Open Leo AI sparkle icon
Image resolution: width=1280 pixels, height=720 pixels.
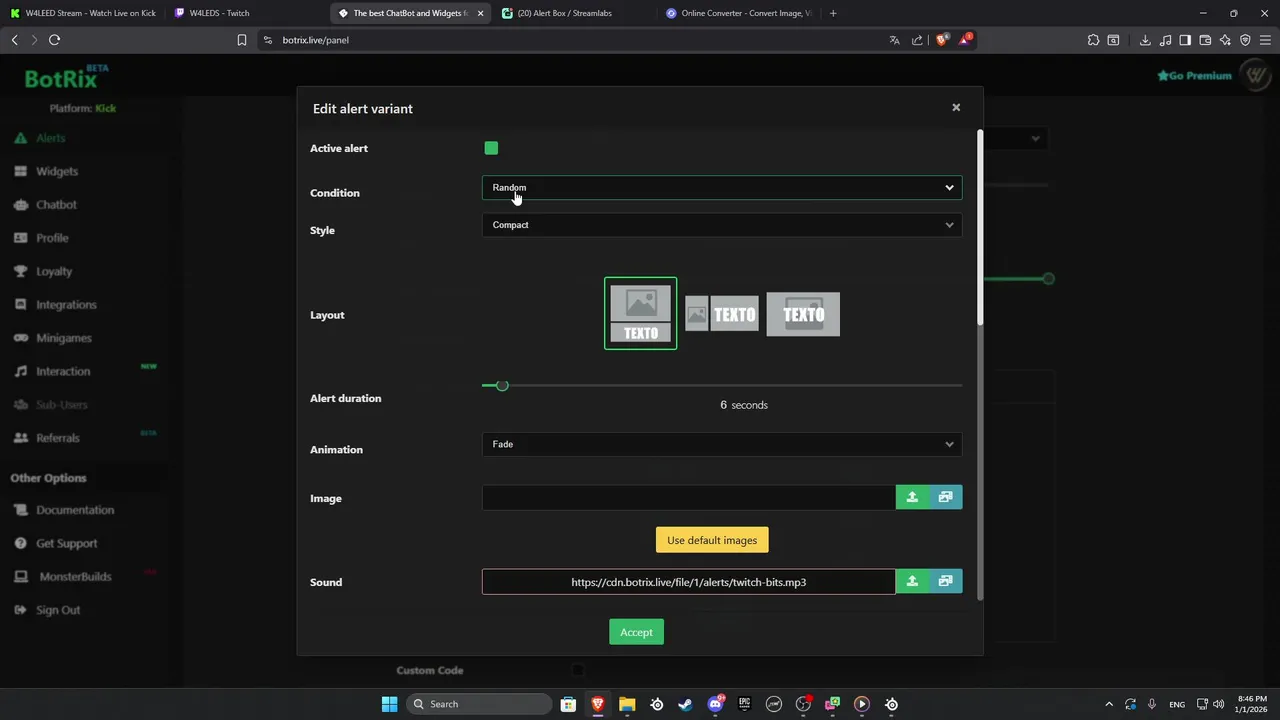point(1225,40)
